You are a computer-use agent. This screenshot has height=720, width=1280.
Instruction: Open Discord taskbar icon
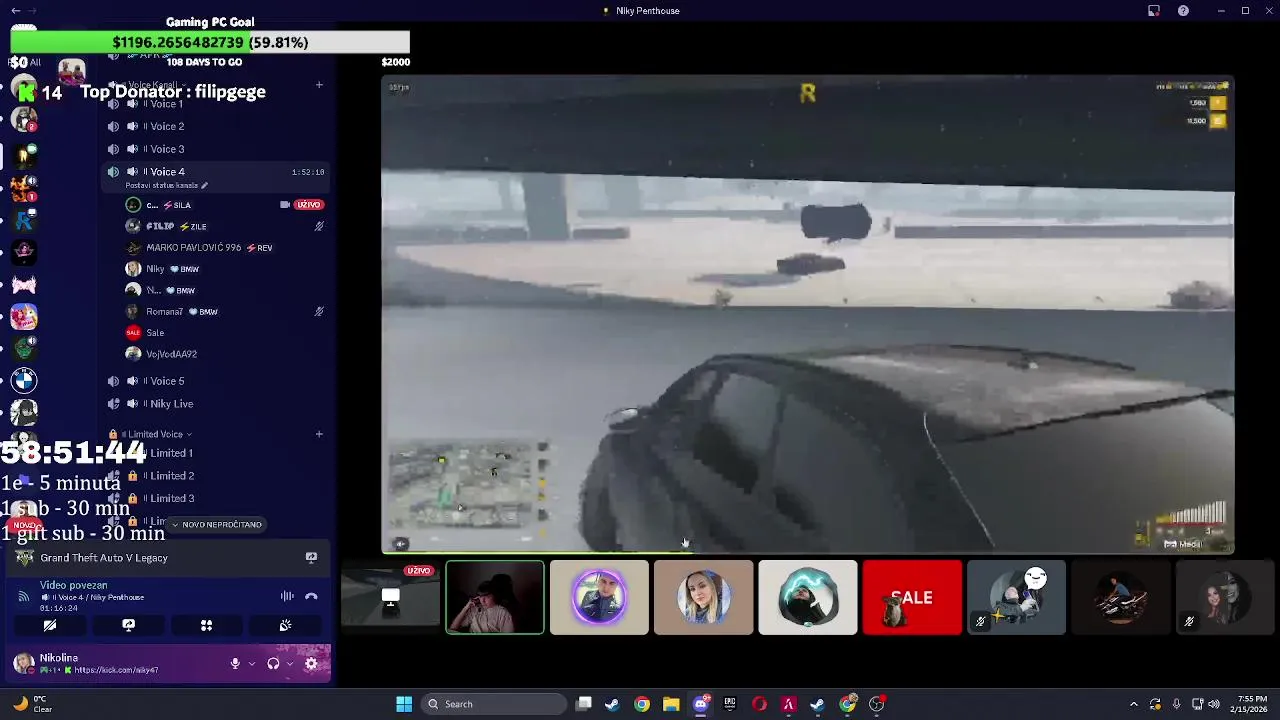pyautogui.click(x=701, y=704)
